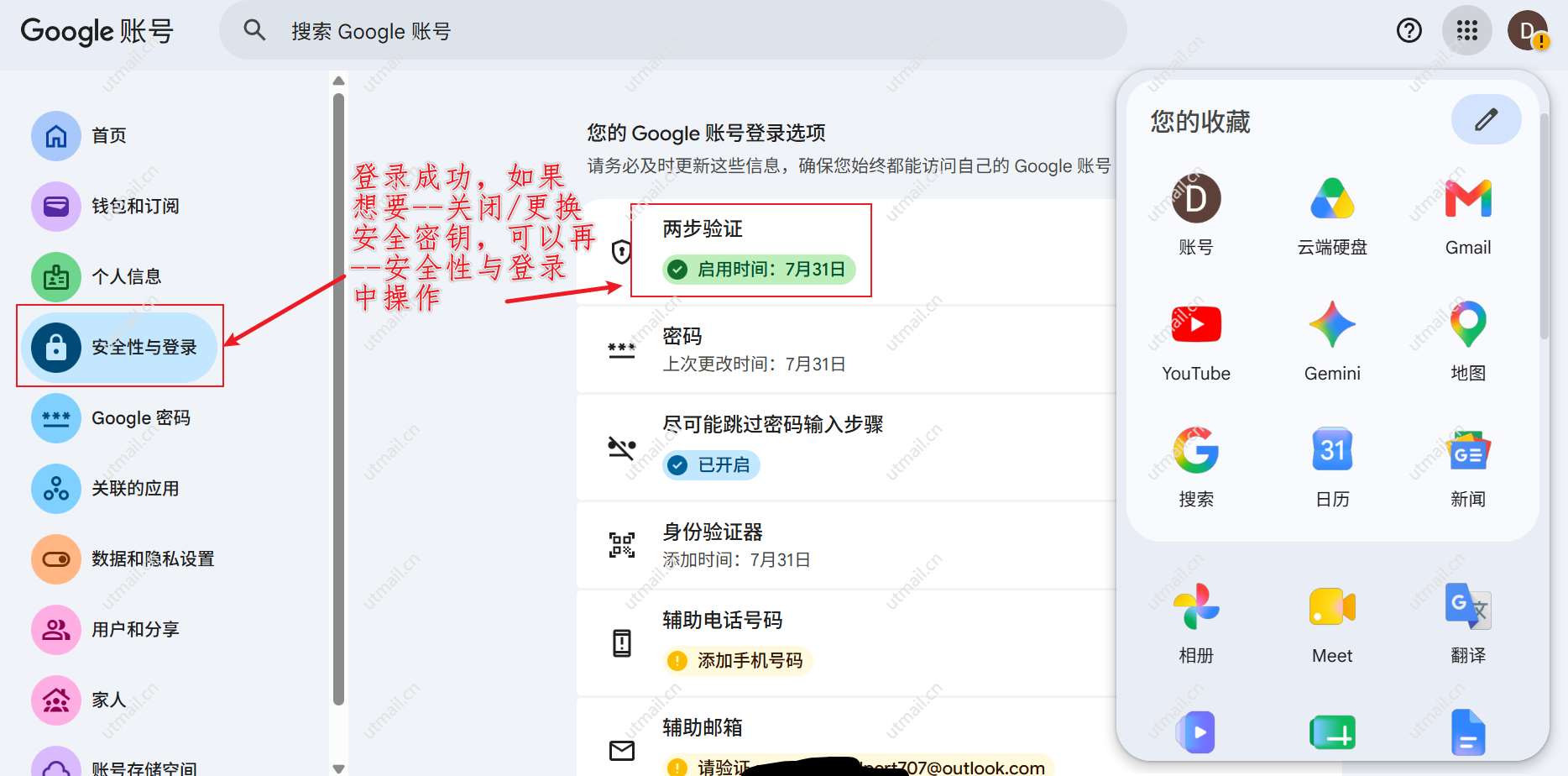The image size is (1568, 776).
Task: Click the 添加手机号码 chip
Action: [x=737, y=661]
